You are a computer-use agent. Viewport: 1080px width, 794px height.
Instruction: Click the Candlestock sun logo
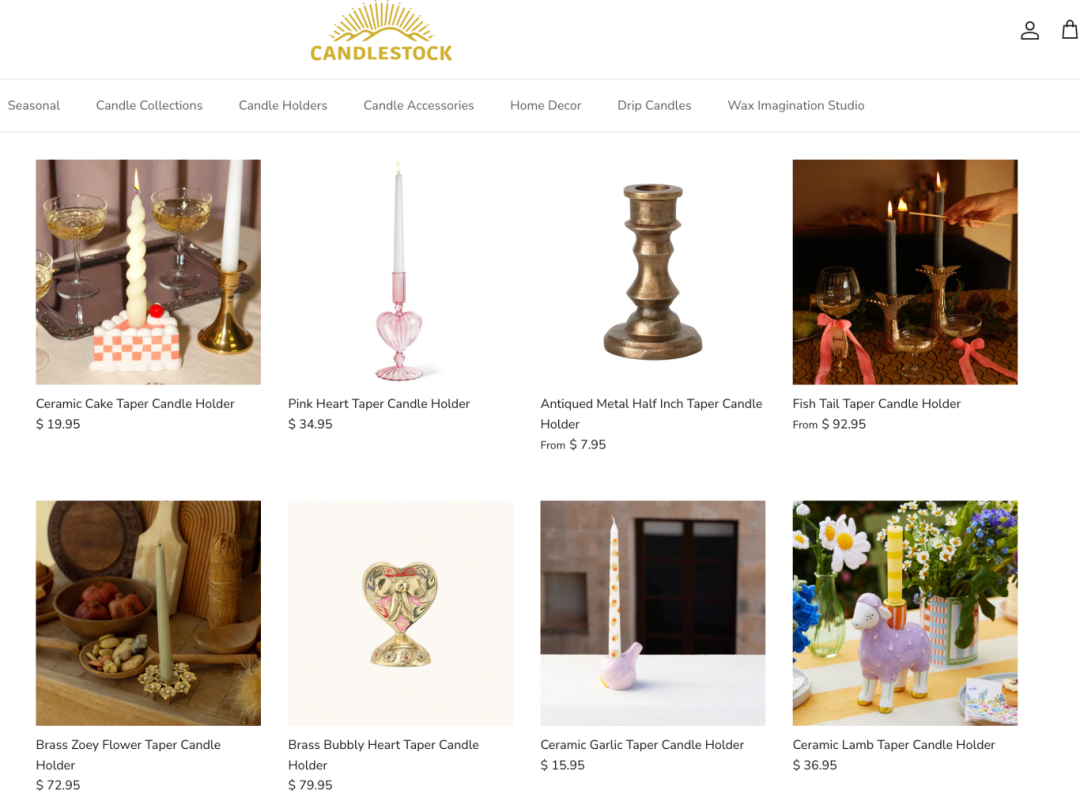(381, 32)
